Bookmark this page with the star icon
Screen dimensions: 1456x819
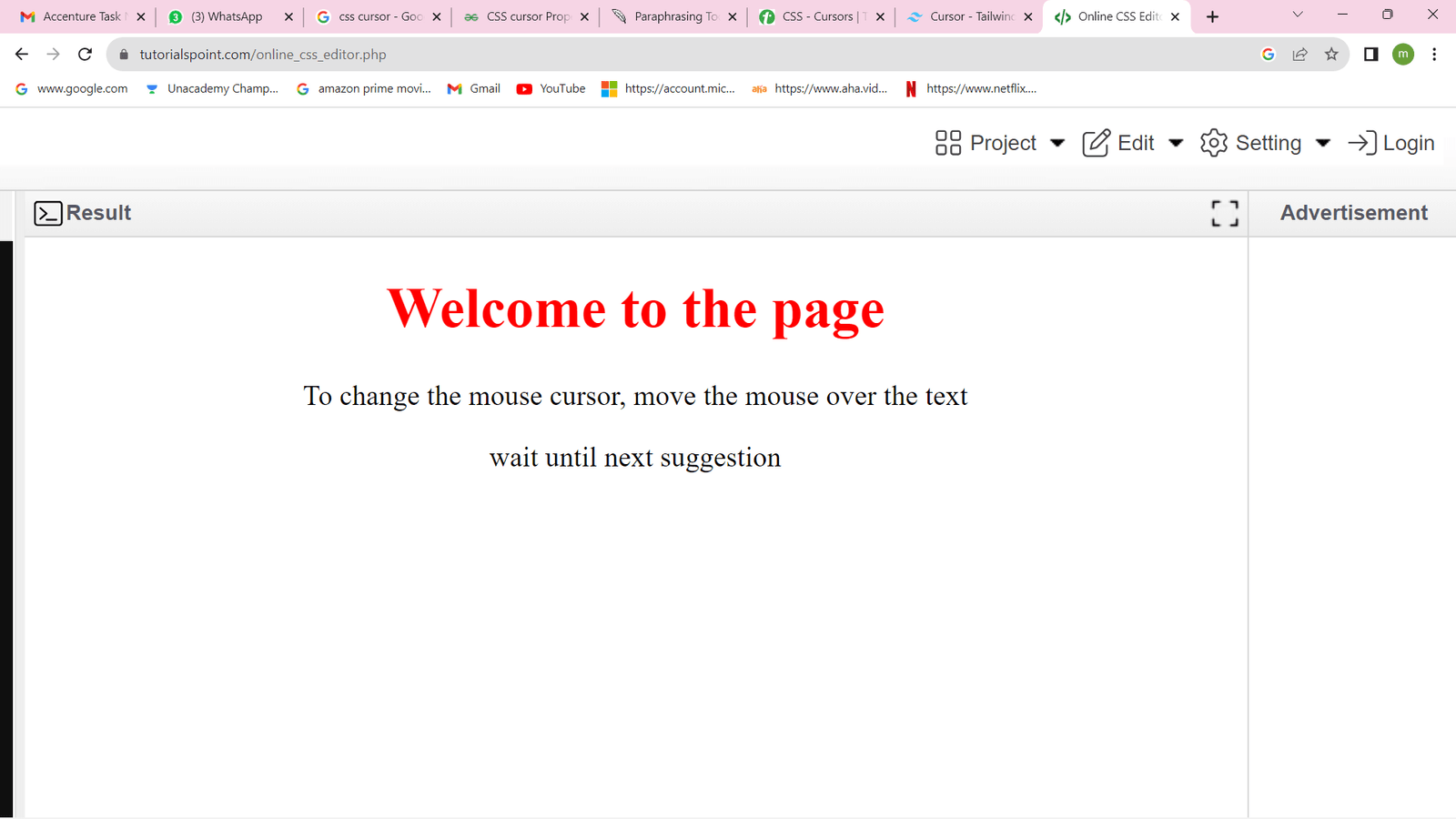pos(1331,54)
